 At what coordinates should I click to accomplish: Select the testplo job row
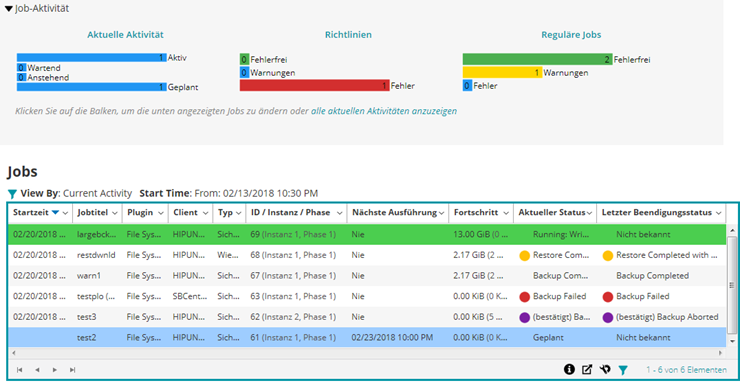point(367,296)
